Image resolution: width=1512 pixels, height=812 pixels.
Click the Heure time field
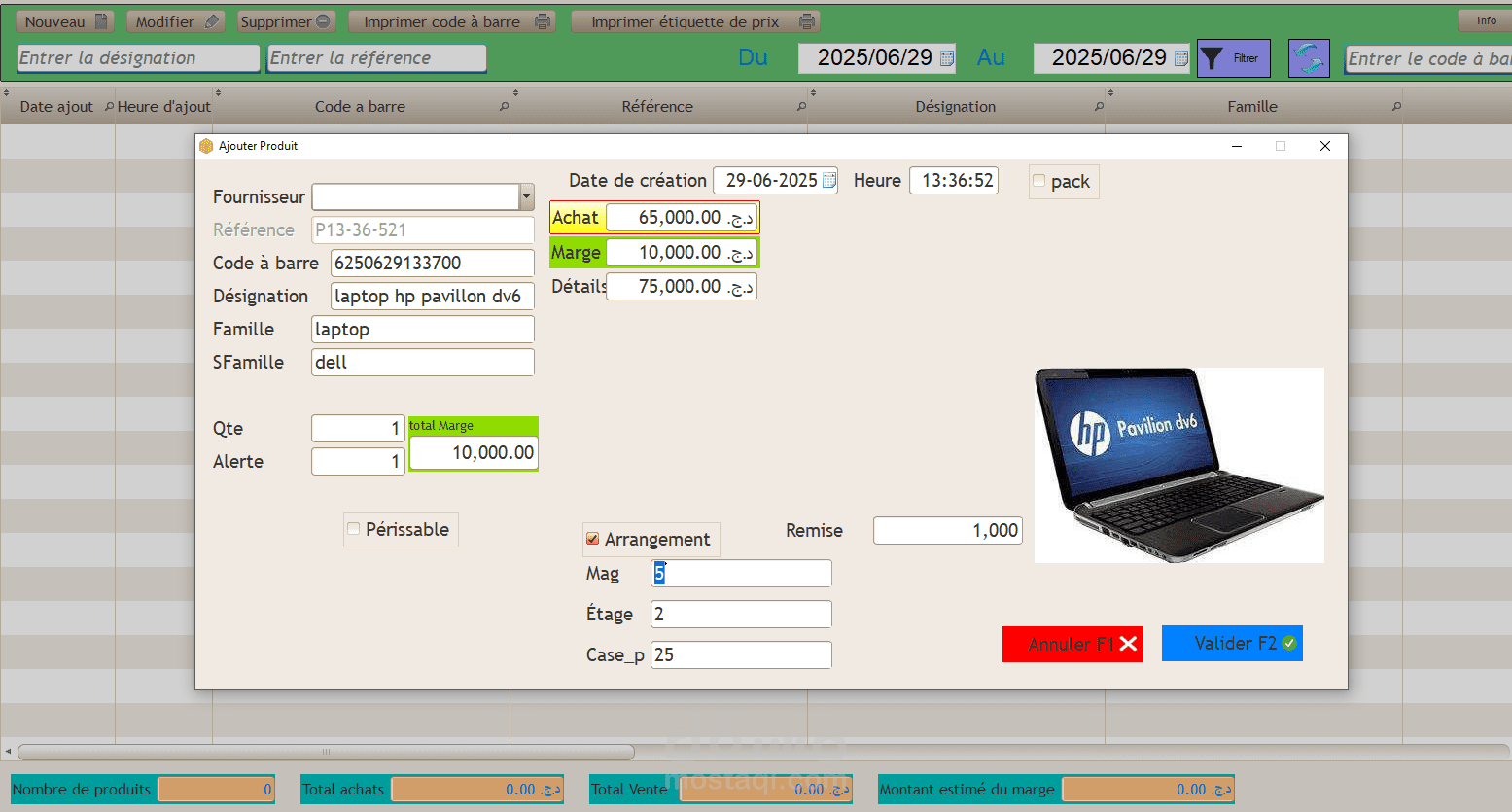click(954, 180)
